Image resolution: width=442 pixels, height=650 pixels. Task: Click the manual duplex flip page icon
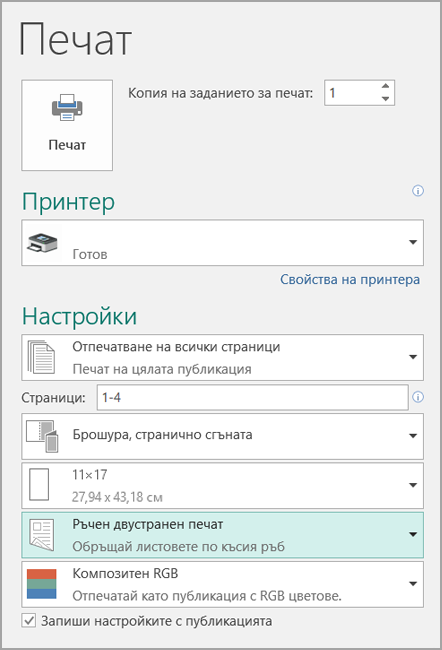coord(41,535)
